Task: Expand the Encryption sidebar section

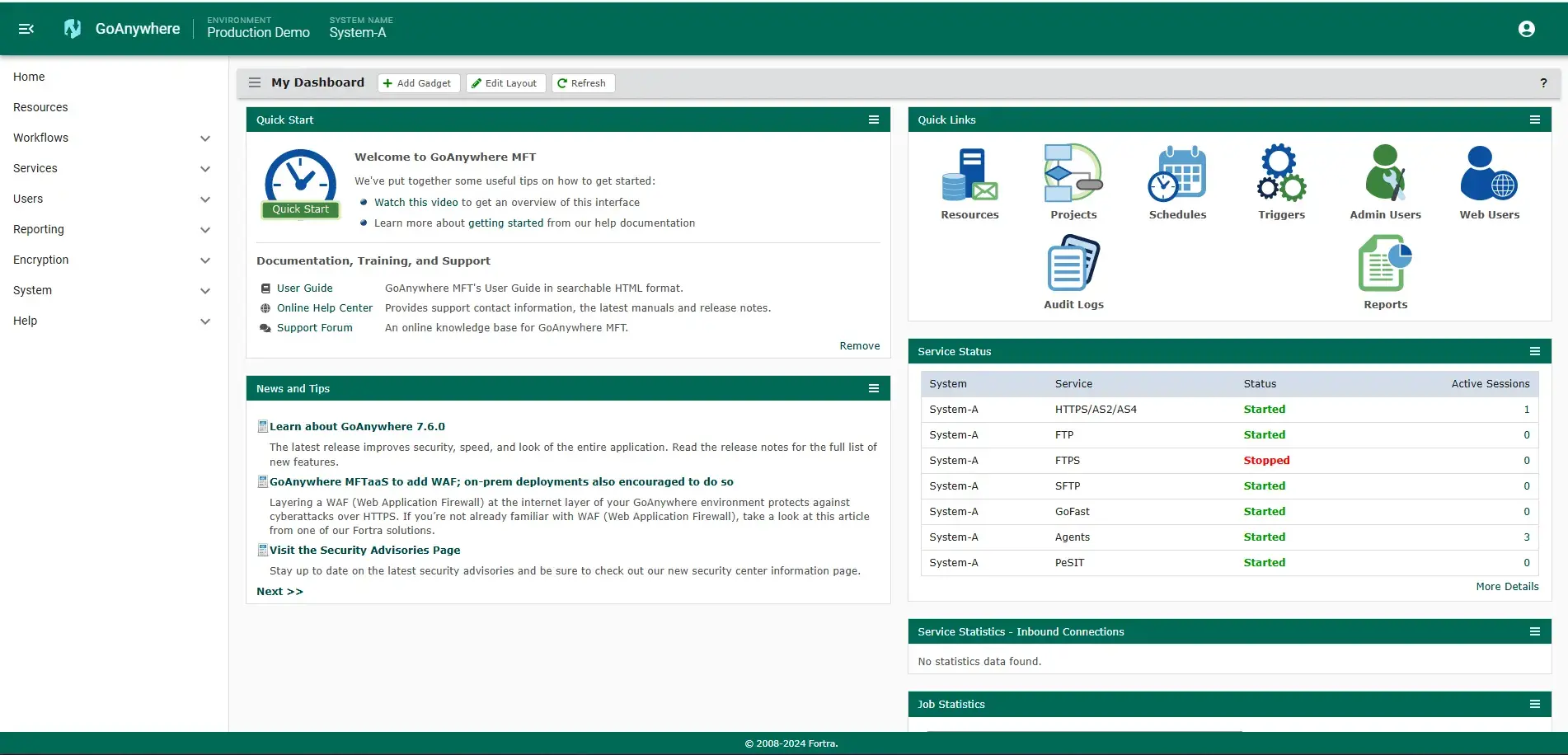Action: tap(205, 260)
